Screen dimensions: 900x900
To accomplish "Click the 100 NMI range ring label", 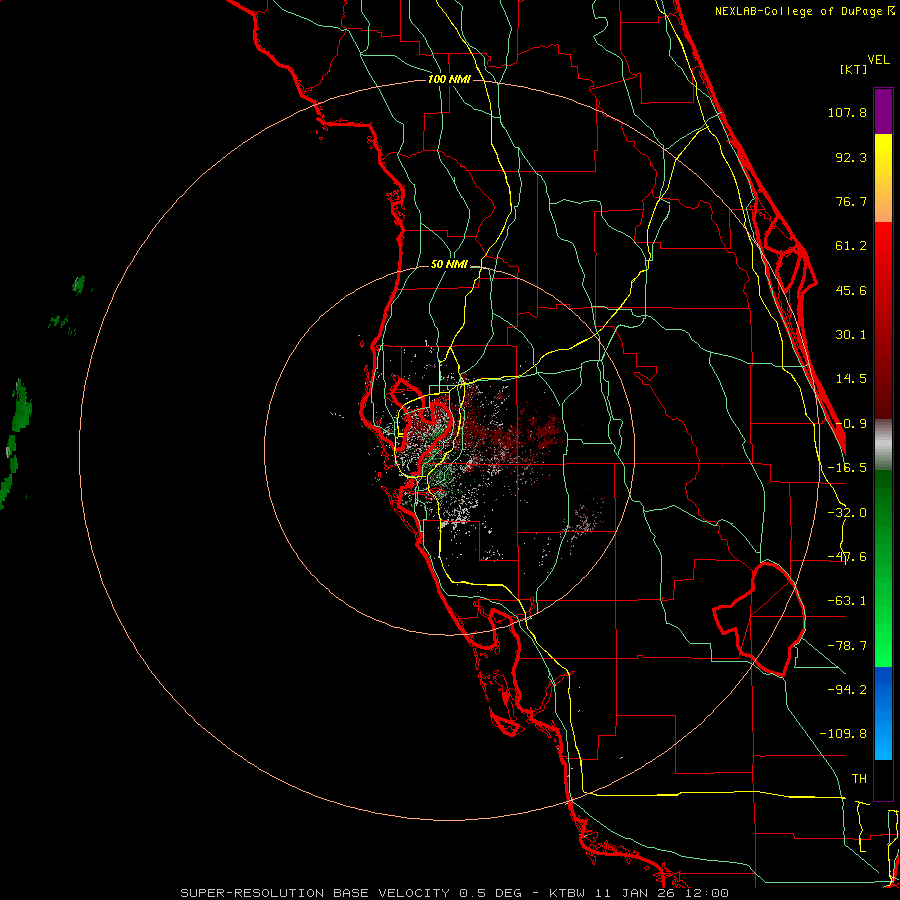I will (x=449, y=79).
